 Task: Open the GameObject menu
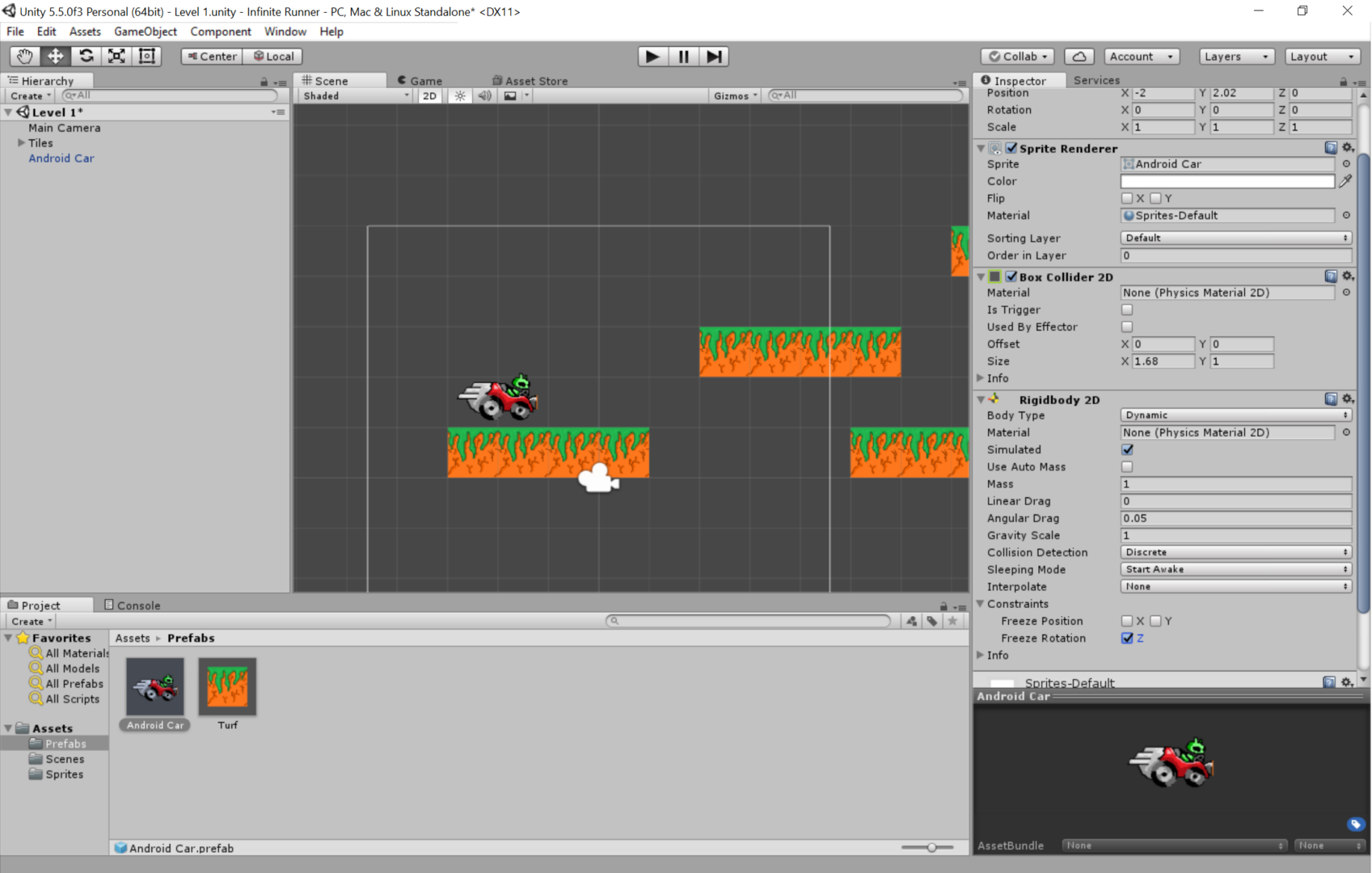[145, 32]
